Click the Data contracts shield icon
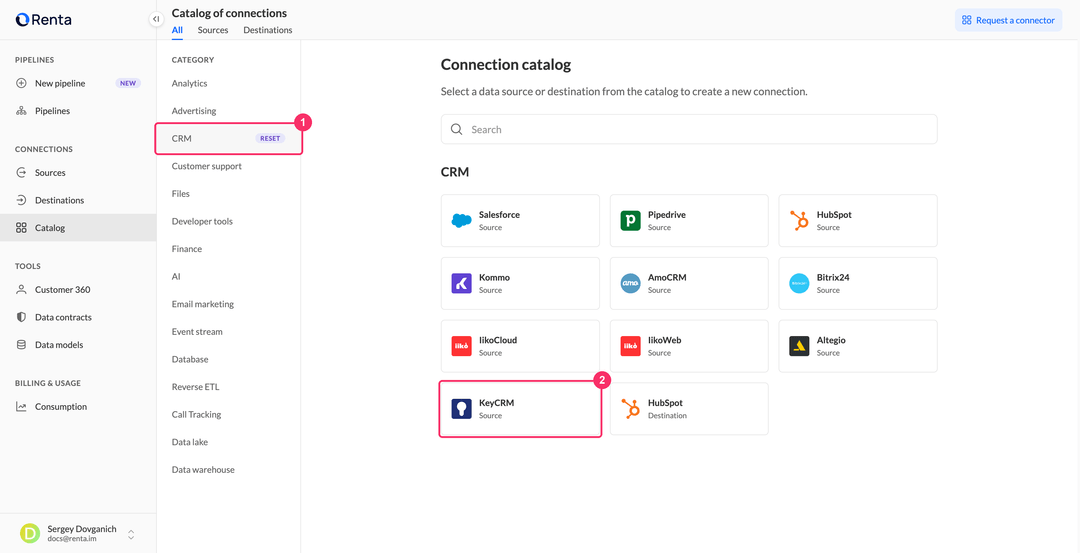The width and height of the screenshot is (1080, 553). [x=21, y=317]
